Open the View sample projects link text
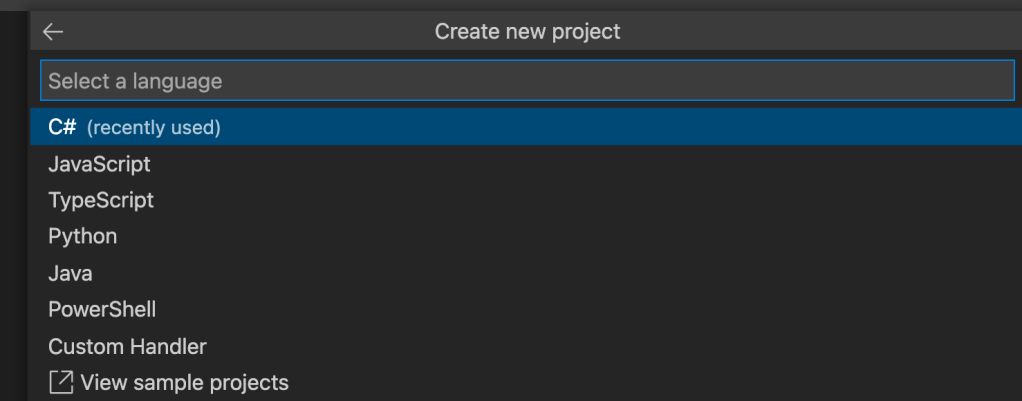Viewport: 1022px width, 401px height. point(184,382)
